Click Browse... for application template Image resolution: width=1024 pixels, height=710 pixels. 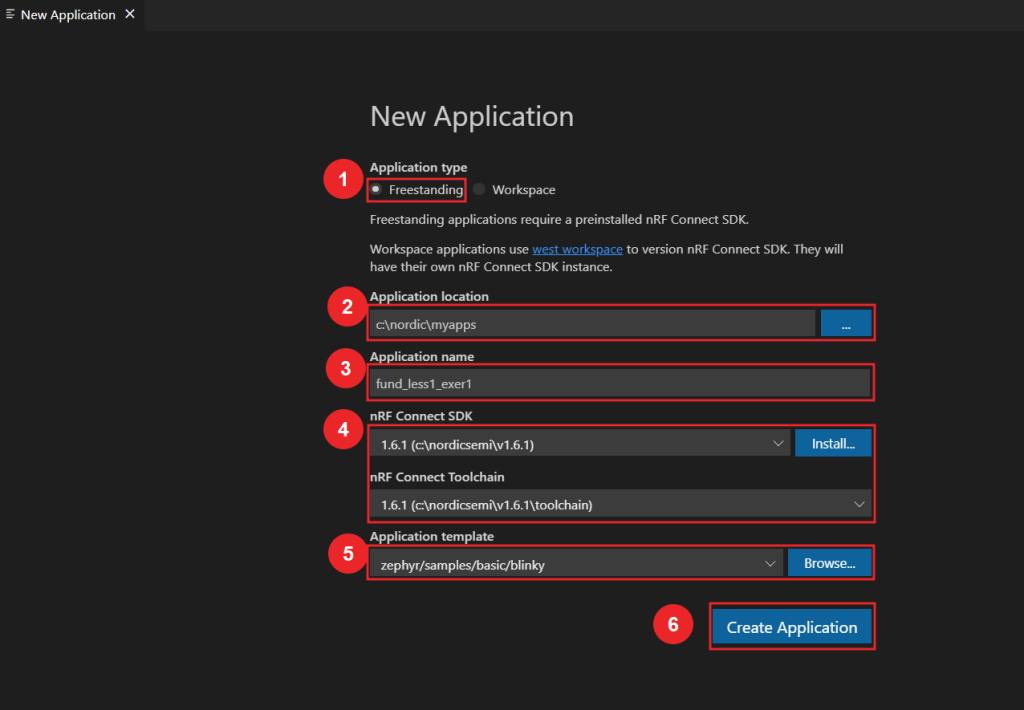(x=829, y=564)
